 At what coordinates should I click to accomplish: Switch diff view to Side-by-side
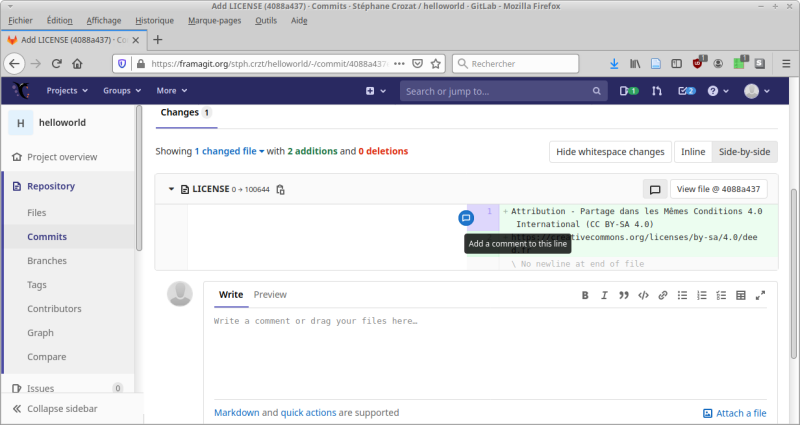(x=744, y=152)
